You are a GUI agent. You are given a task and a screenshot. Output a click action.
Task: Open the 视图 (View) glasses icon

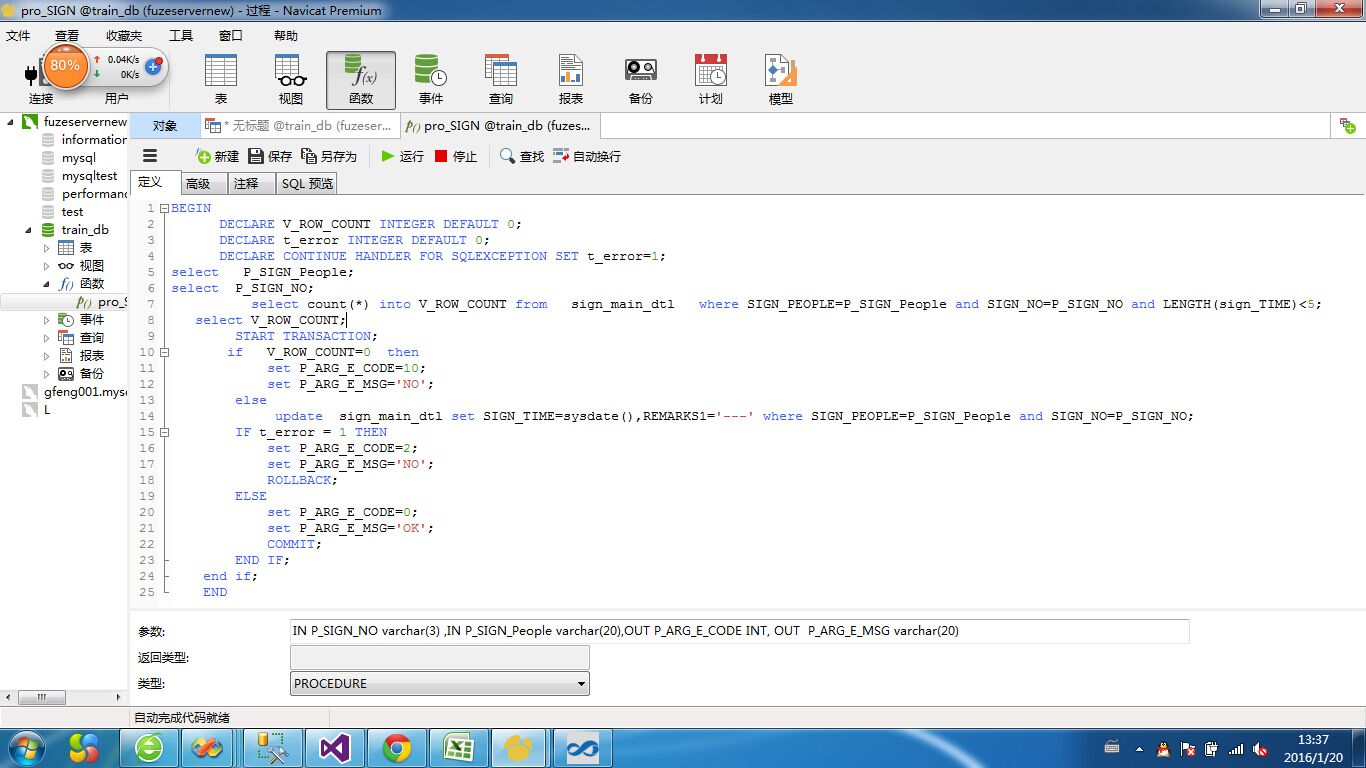click(x=290, y=79)
